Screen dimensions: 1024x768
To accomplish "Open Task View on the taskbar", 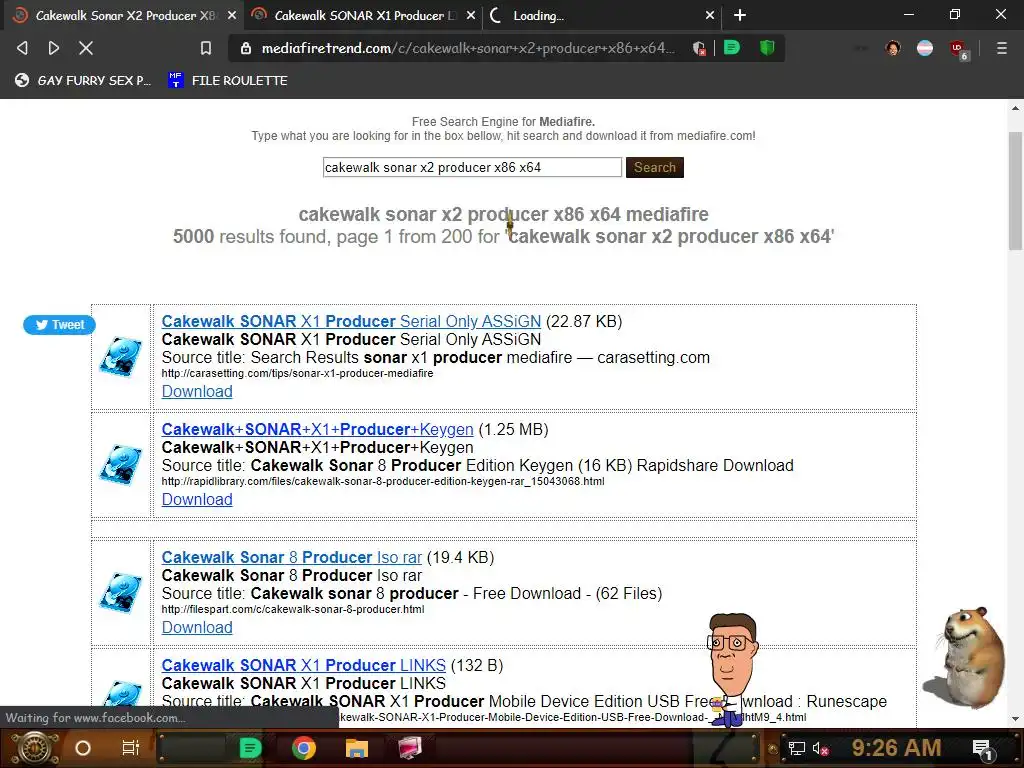I will click(131, 748).
